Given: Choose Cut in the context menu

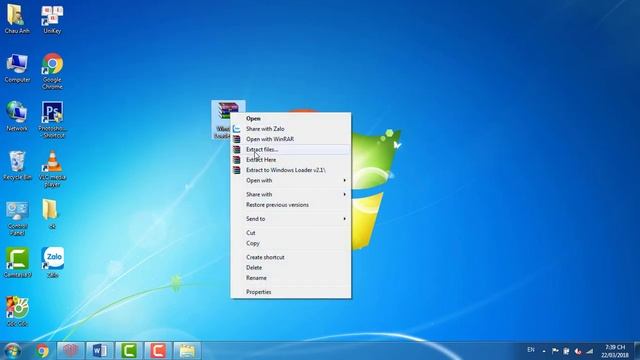Looking at the screenshot, I should point(291,233).
